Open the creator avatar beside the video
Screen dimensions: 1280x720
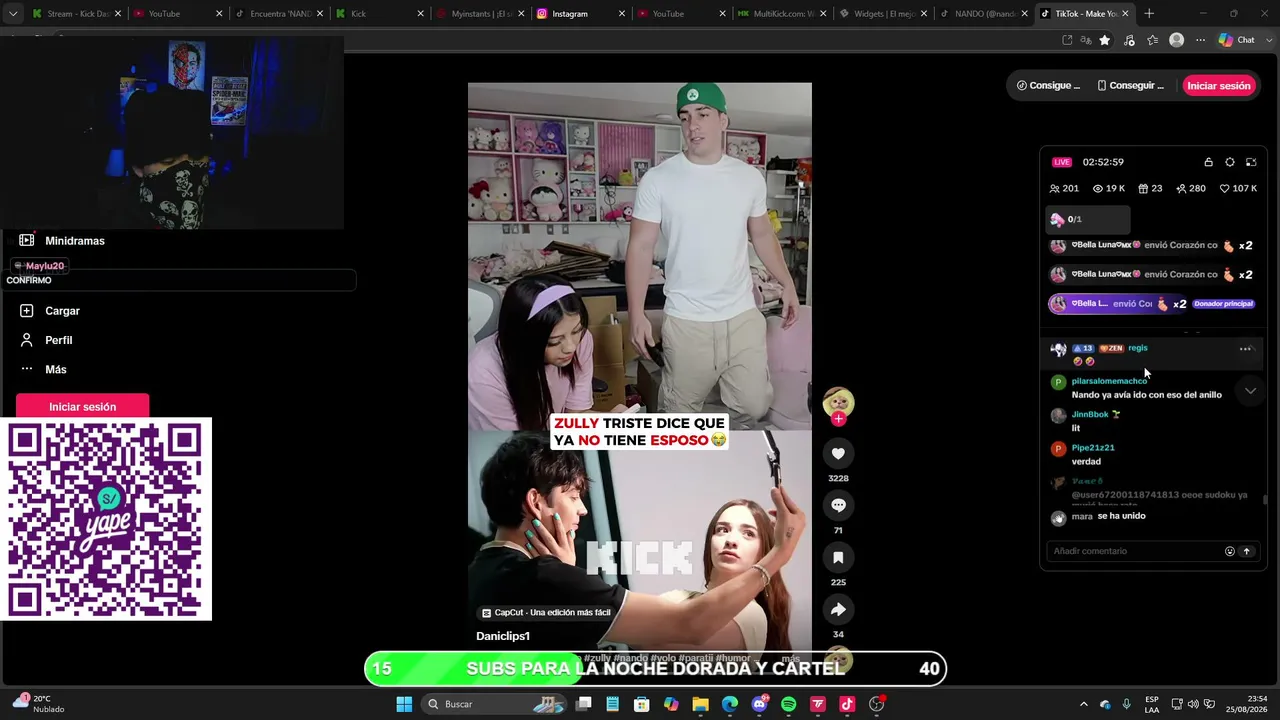(838, 402)
